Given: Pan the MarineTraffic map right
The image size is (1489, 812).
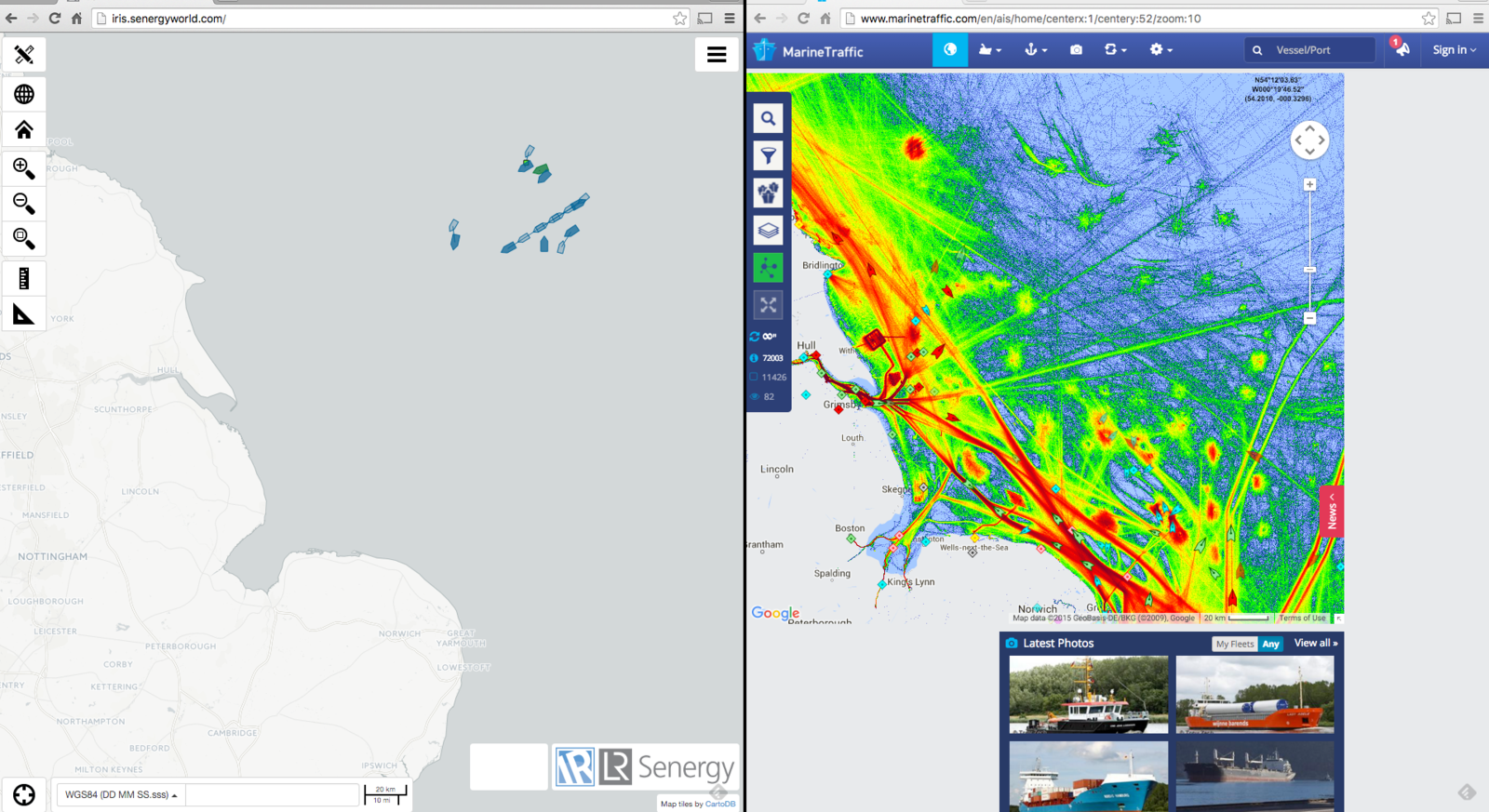Looking at the screenshot, I should point(1321,140).
